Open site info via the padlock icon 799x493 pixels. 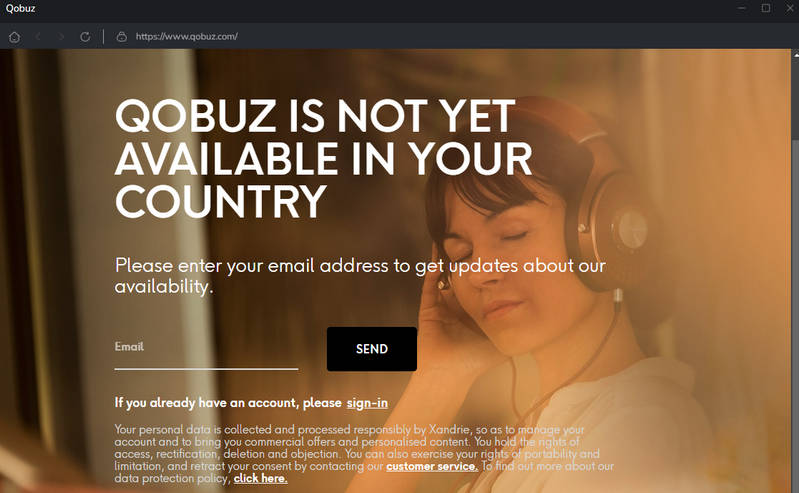coord(121,37)
